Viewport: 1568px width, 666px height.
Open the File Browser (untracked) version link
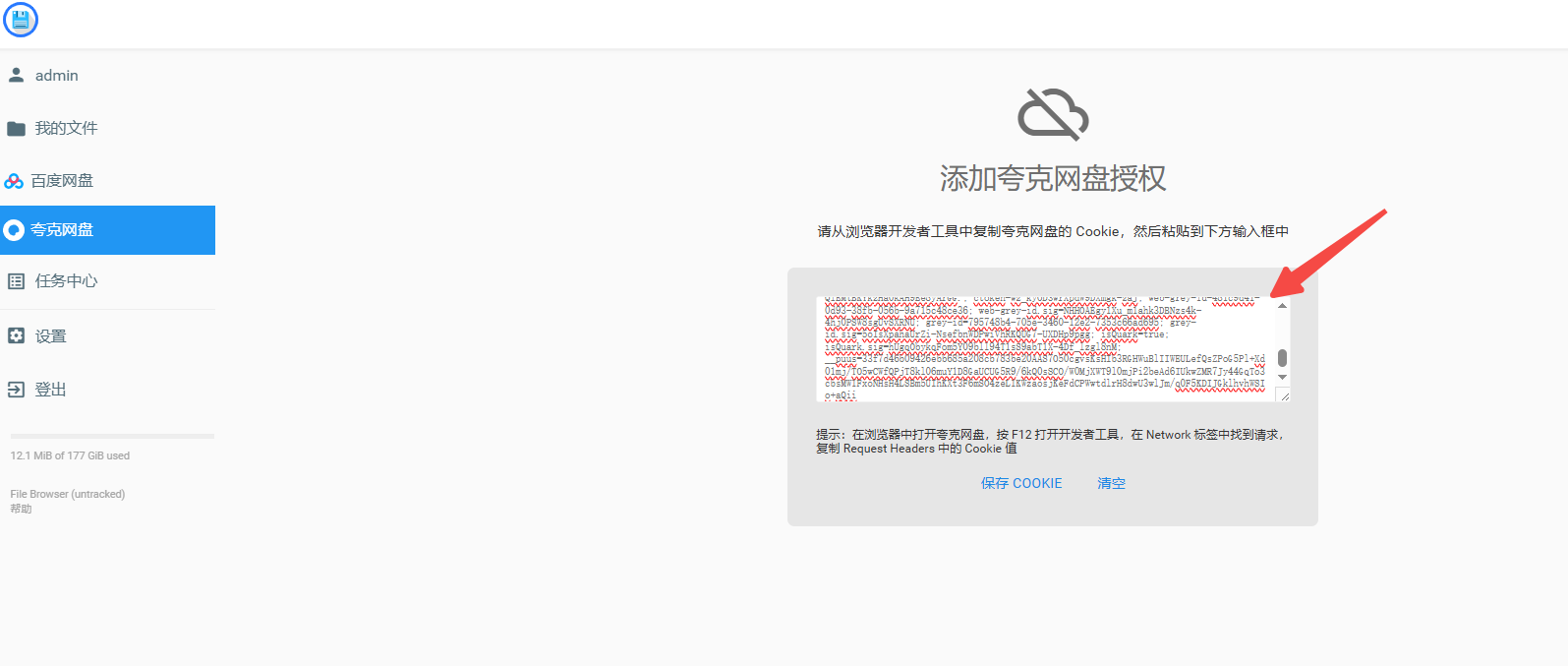tap(68, 494)
